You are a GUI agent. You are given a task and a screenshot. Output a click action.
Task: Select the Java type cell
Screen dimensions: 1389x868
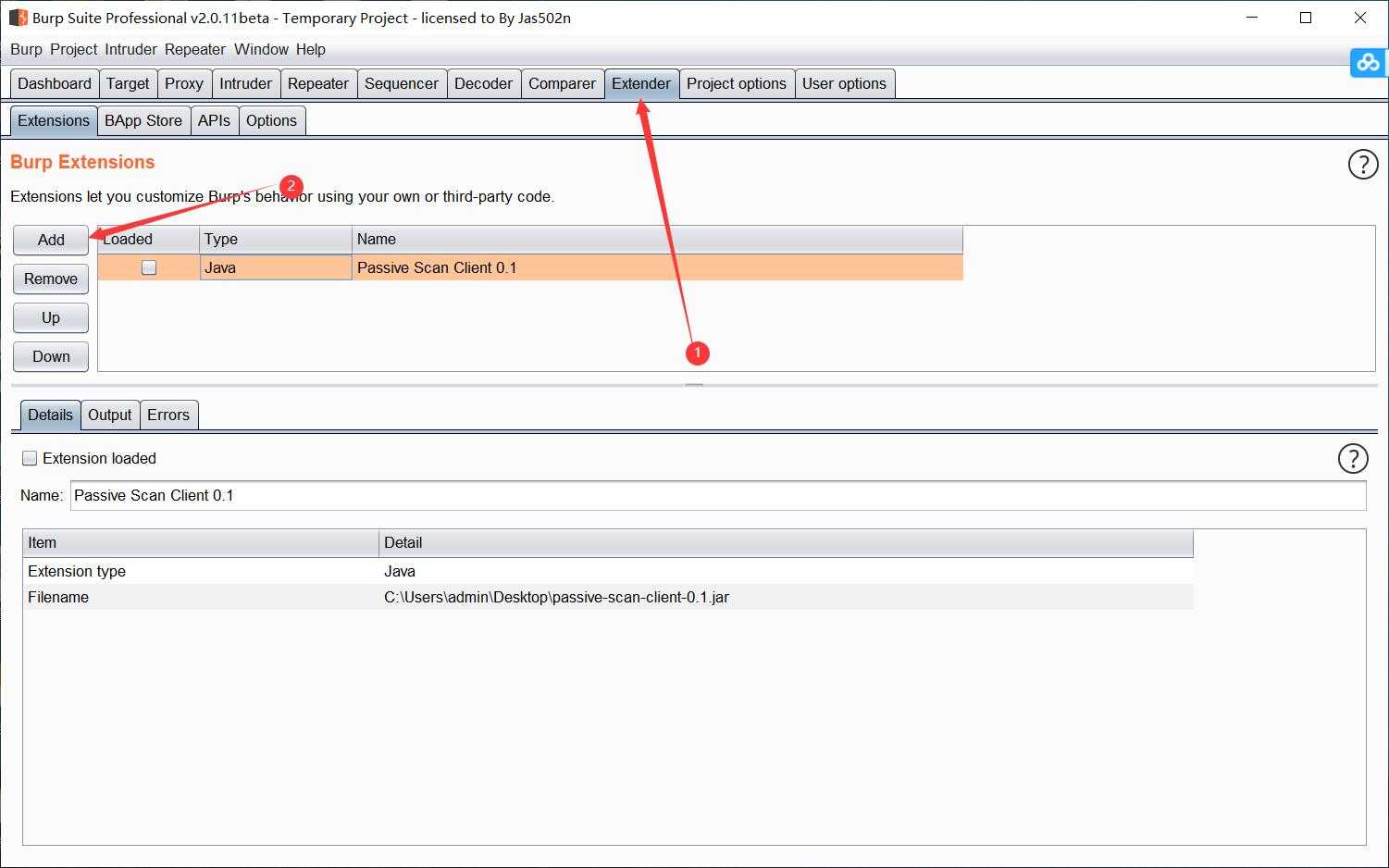click(x=276, y=267)
